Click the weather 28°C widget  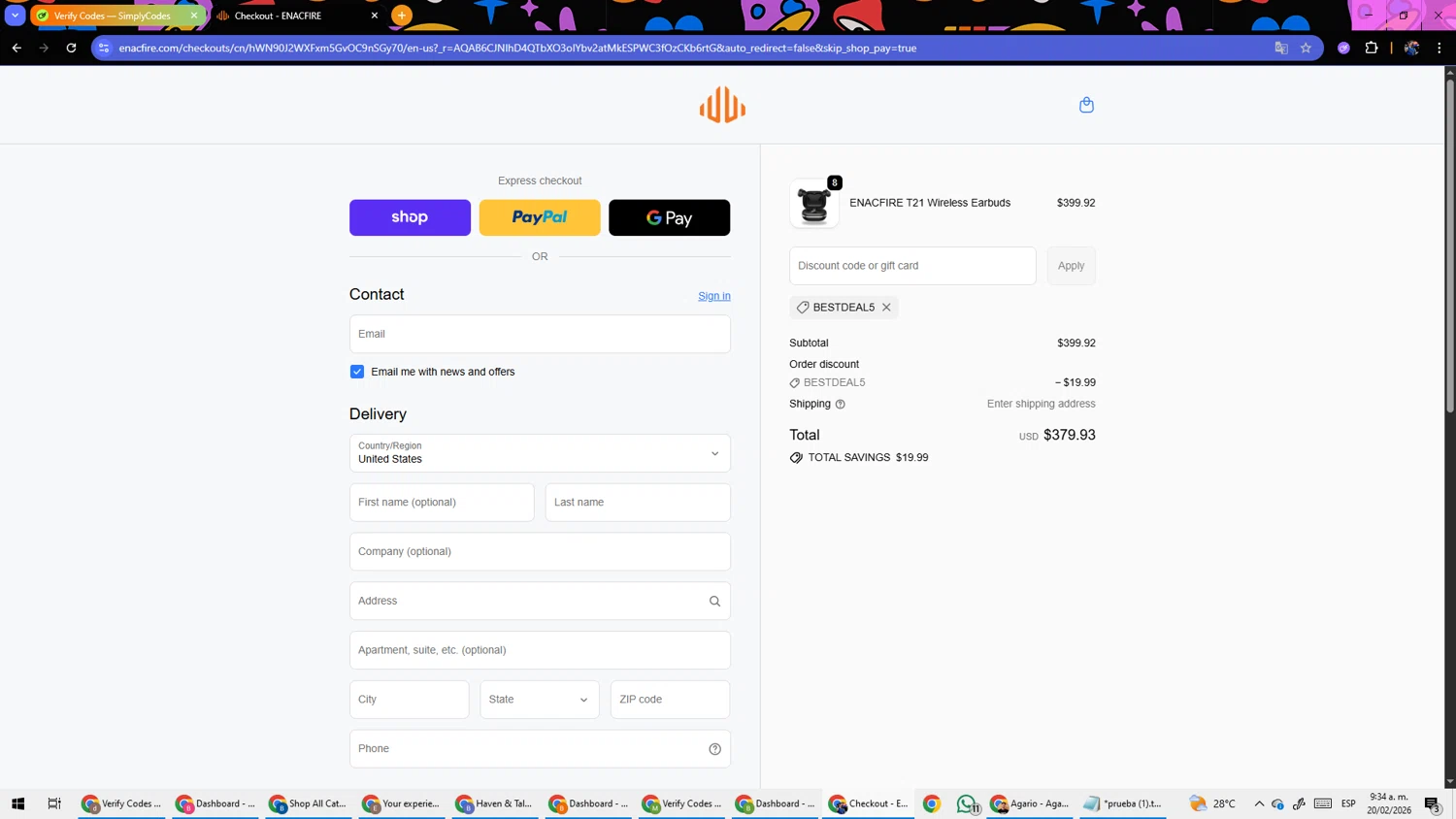click(x=1212, y=803)
